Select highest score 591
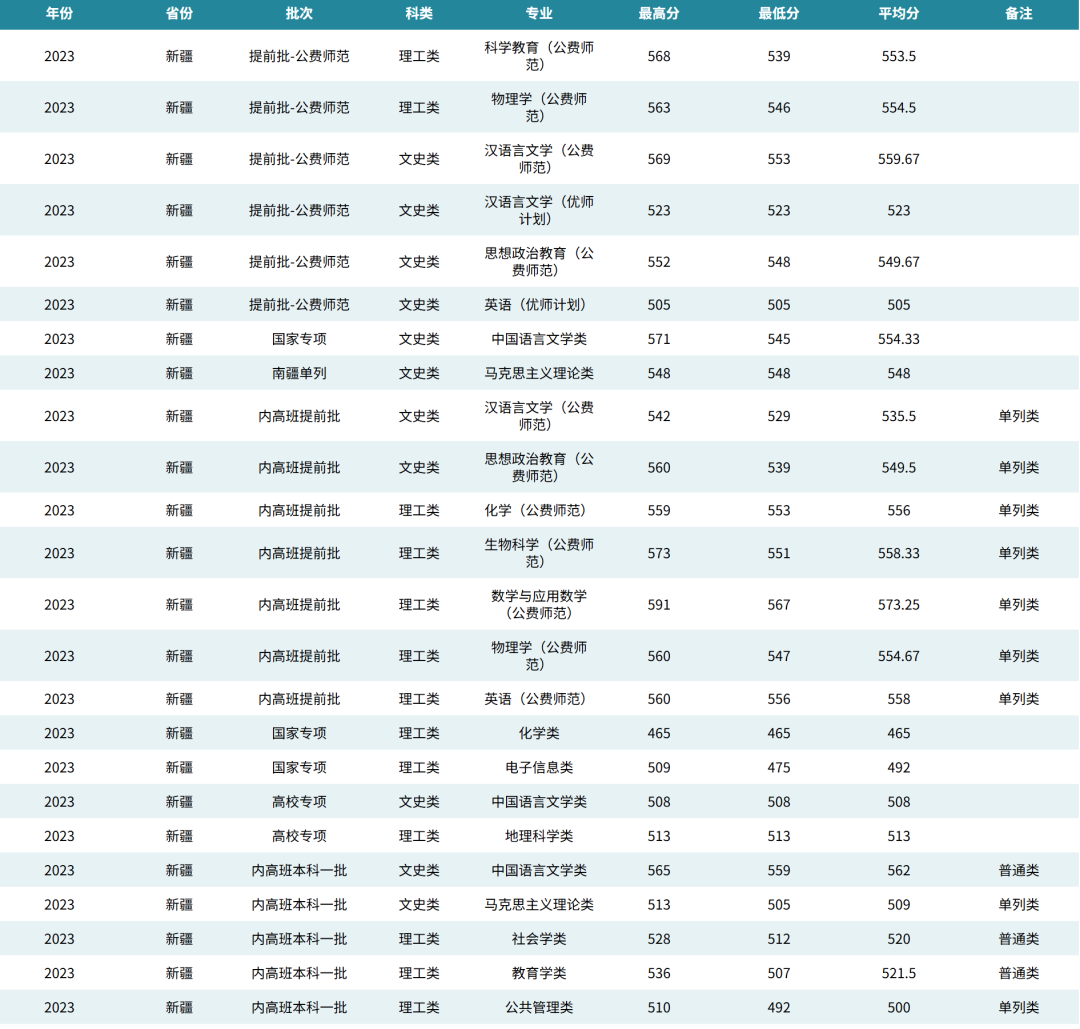 click(x=658, y=605)
